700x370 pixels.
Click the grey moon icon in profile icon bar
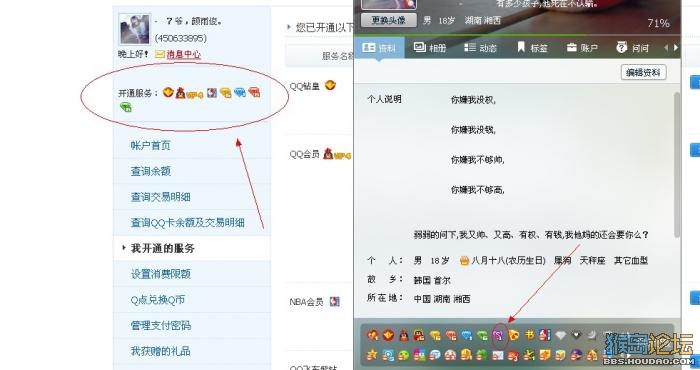(x=592, y=335)
